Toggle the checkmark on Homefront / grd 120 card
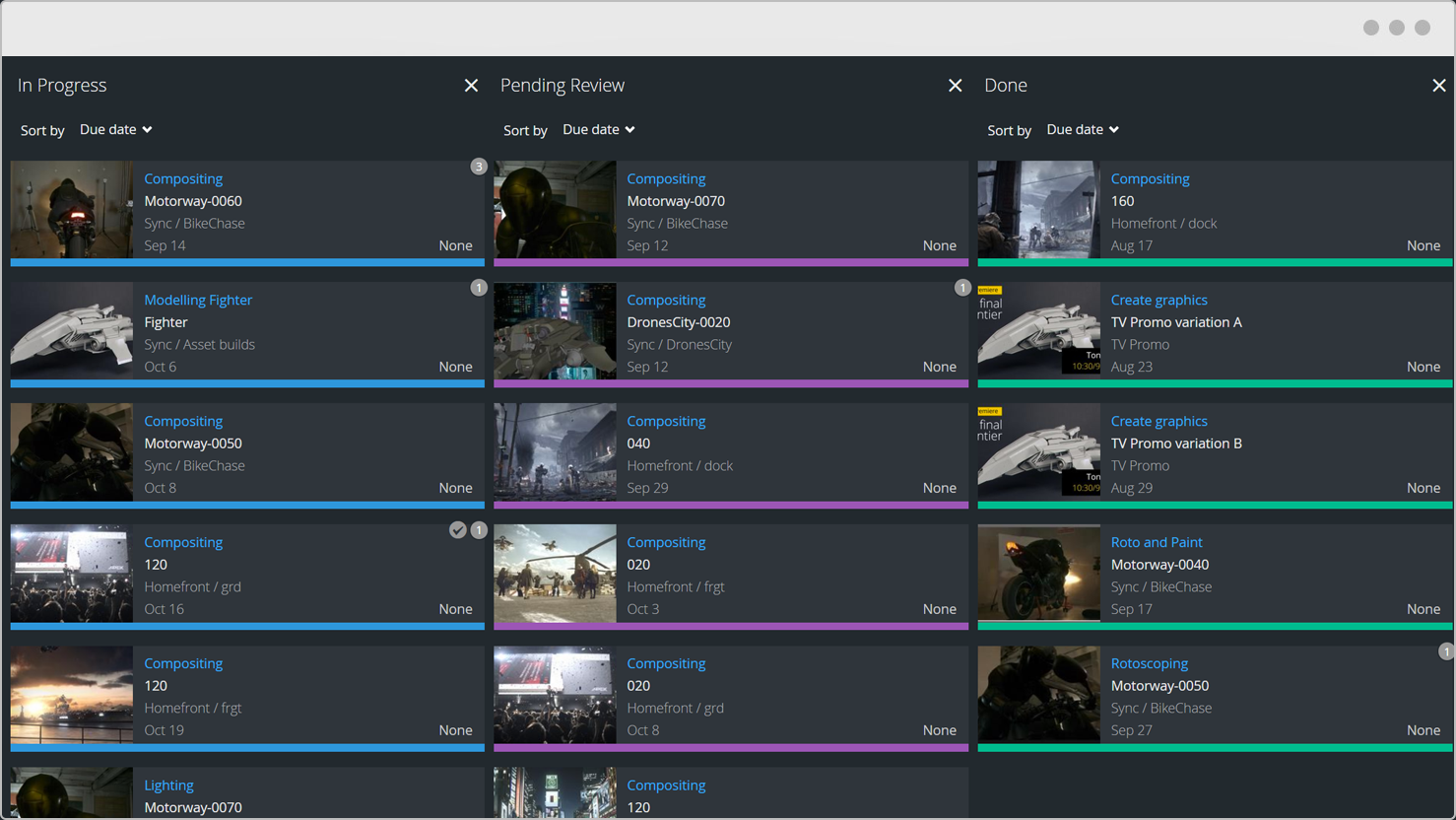 pyautogui.click(x=458, y=530)
